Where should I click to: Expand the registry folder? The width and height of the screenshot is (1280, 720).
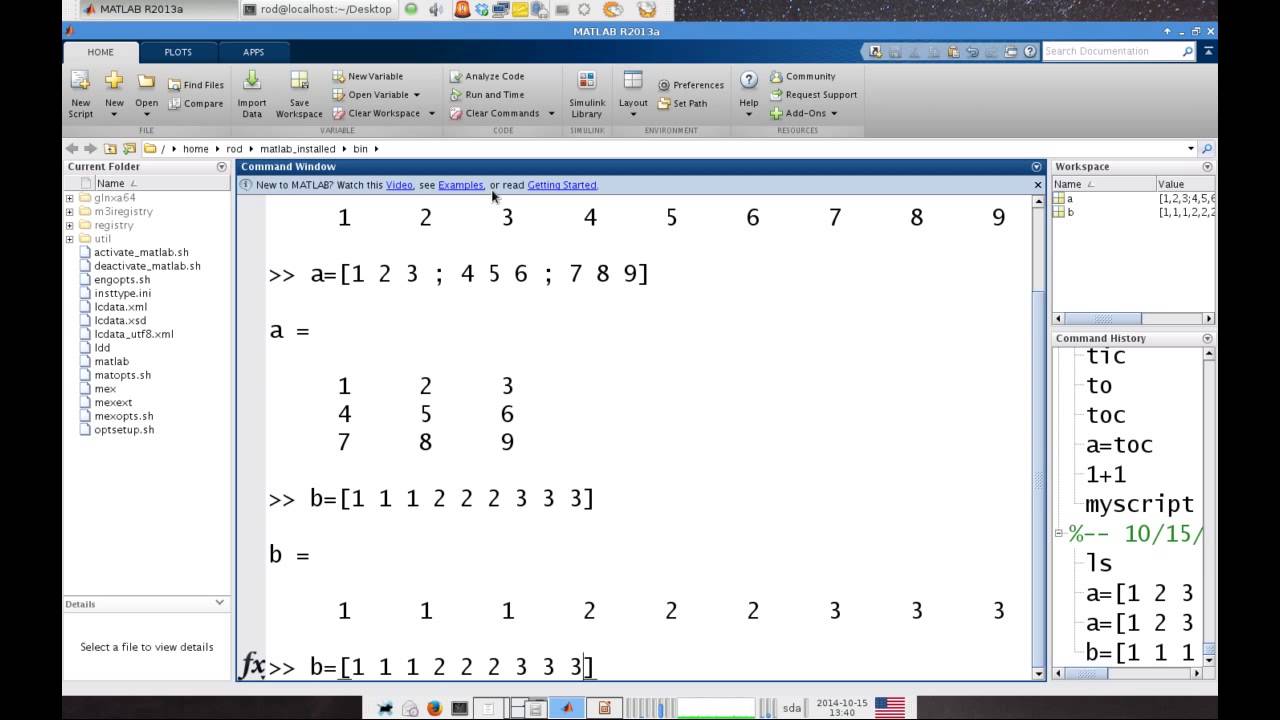(x=70, y=226)
